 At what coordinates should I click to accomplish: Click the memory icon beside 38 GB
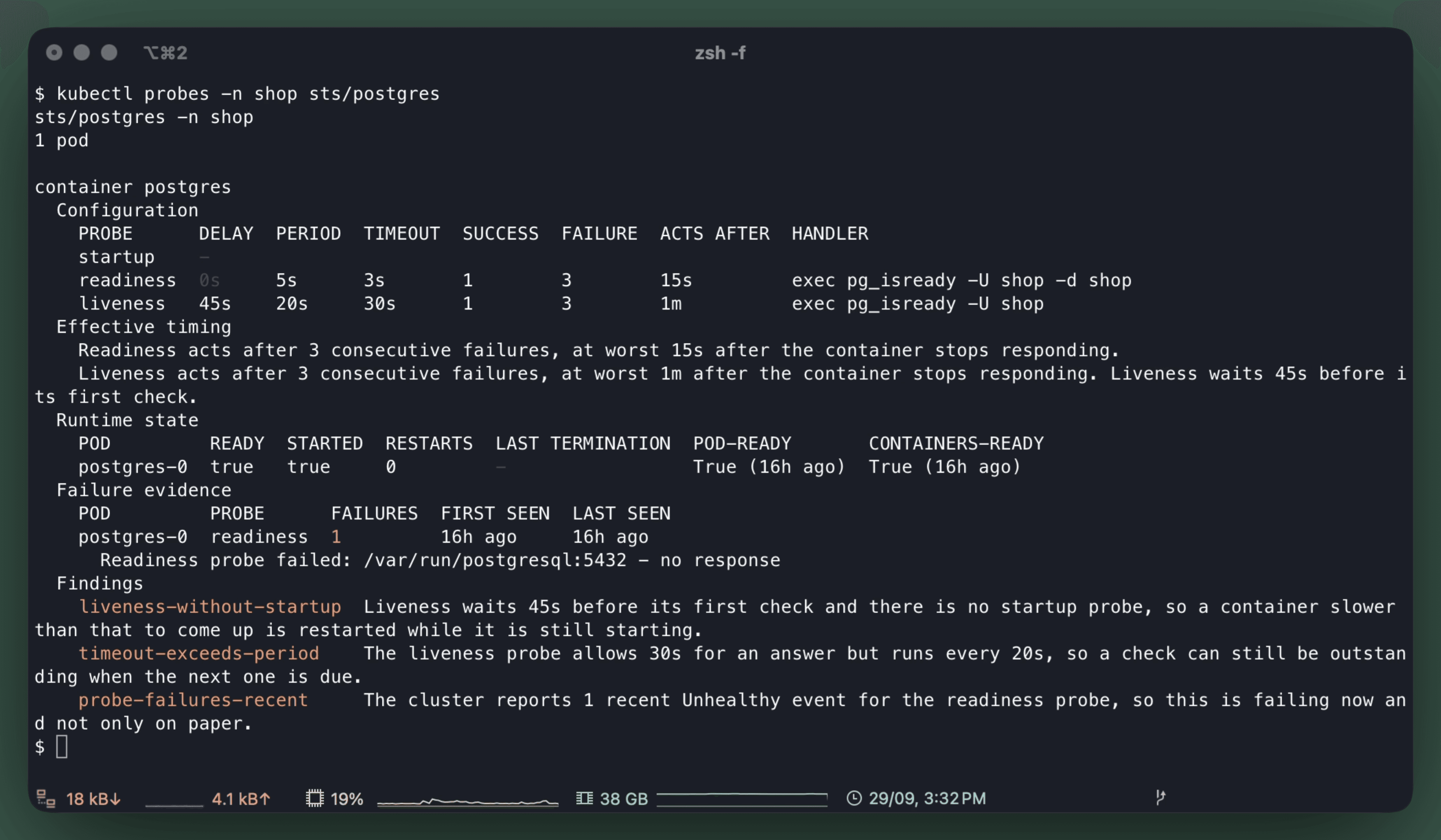tap(584, 798)
